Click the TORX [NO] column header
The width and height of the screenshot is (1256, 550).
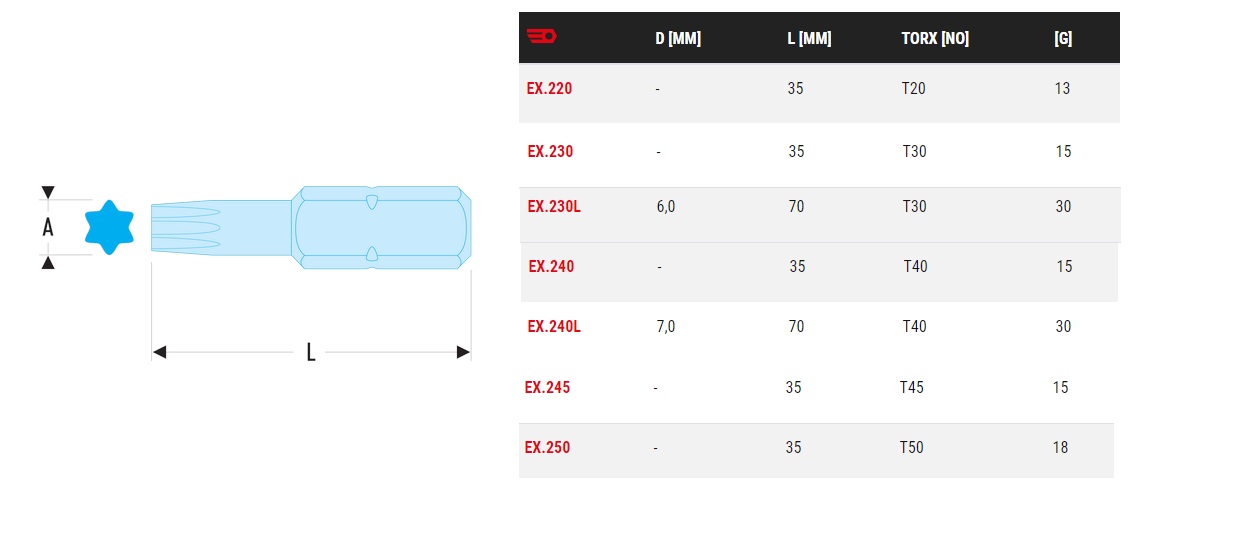tap(935, 39)
